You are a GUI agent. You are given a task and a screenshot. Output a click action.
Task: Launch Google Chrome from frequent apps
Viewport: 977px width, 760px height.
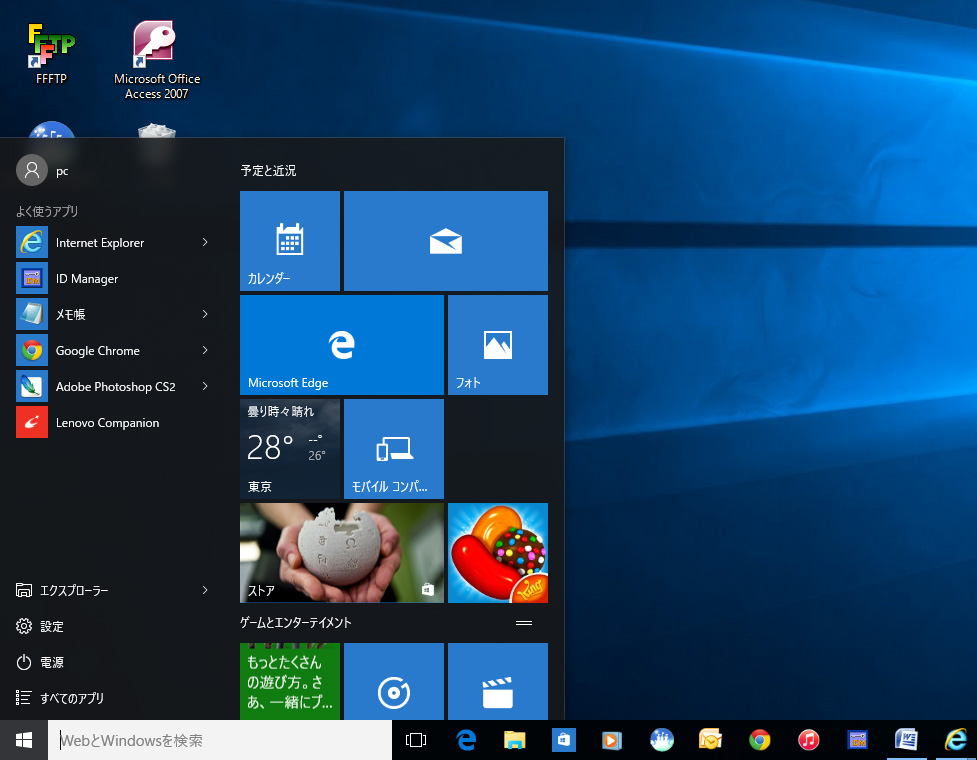pyautogui.click(x=98, y=351)
